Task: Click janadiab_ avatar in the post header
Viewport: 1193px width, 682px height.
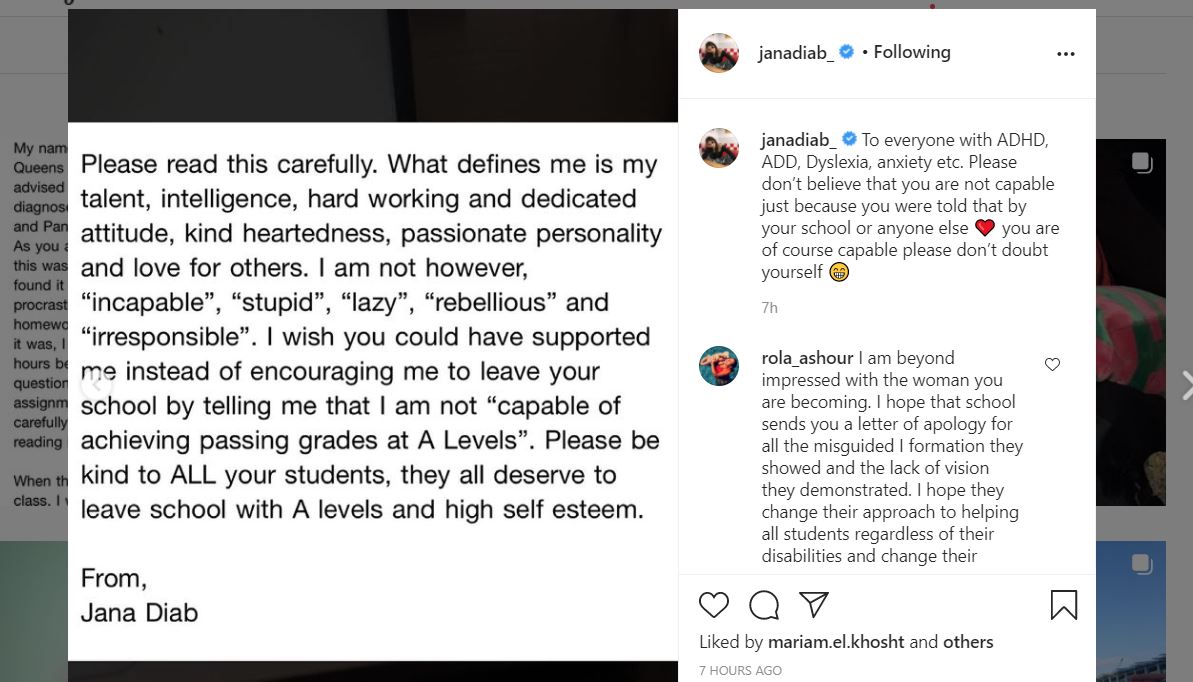Action: (x=719, y=53)
